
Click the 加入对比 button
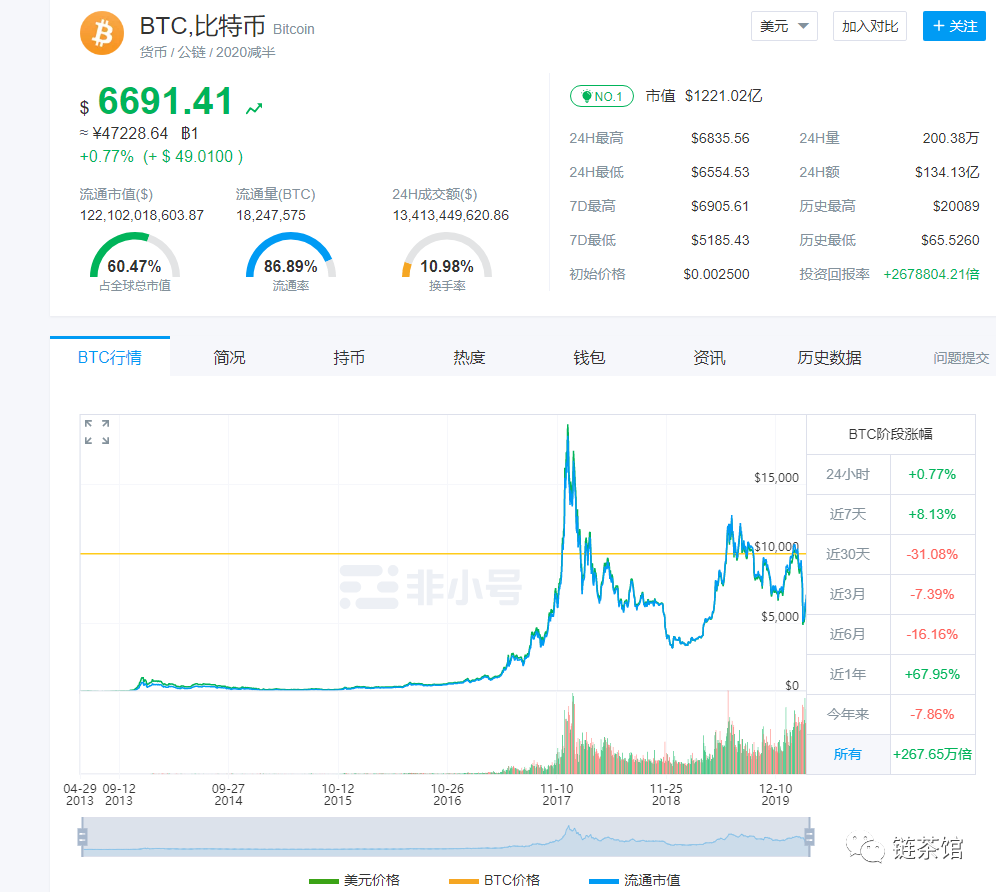(870, 26)
